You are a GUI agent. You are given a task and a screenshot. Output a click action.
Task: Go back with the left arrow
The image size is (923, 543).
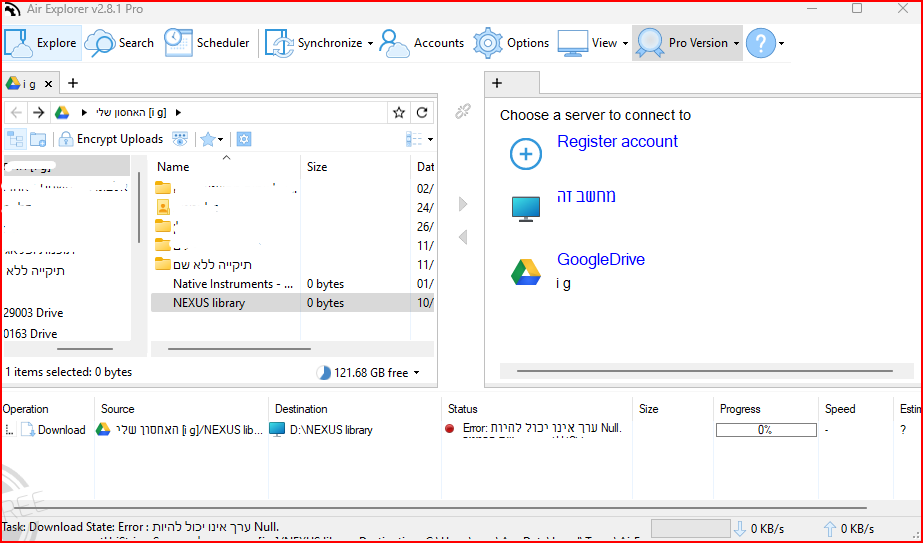(x=16, y=112)
